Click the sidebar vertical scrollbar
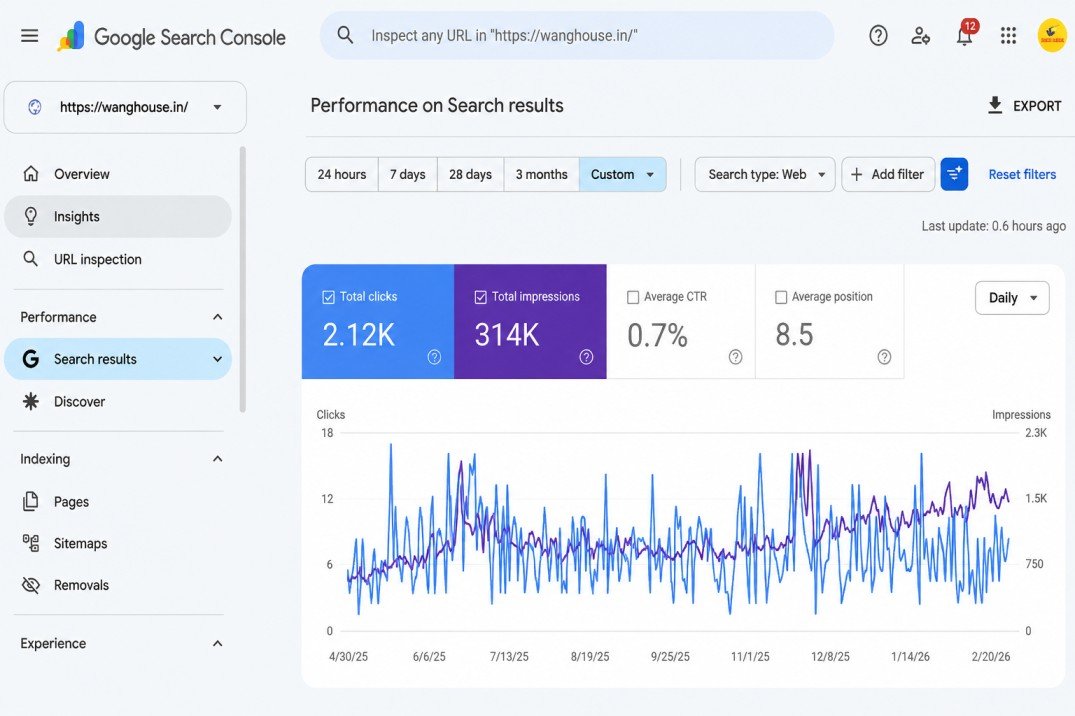1075x716 pixels. [242, 279]
